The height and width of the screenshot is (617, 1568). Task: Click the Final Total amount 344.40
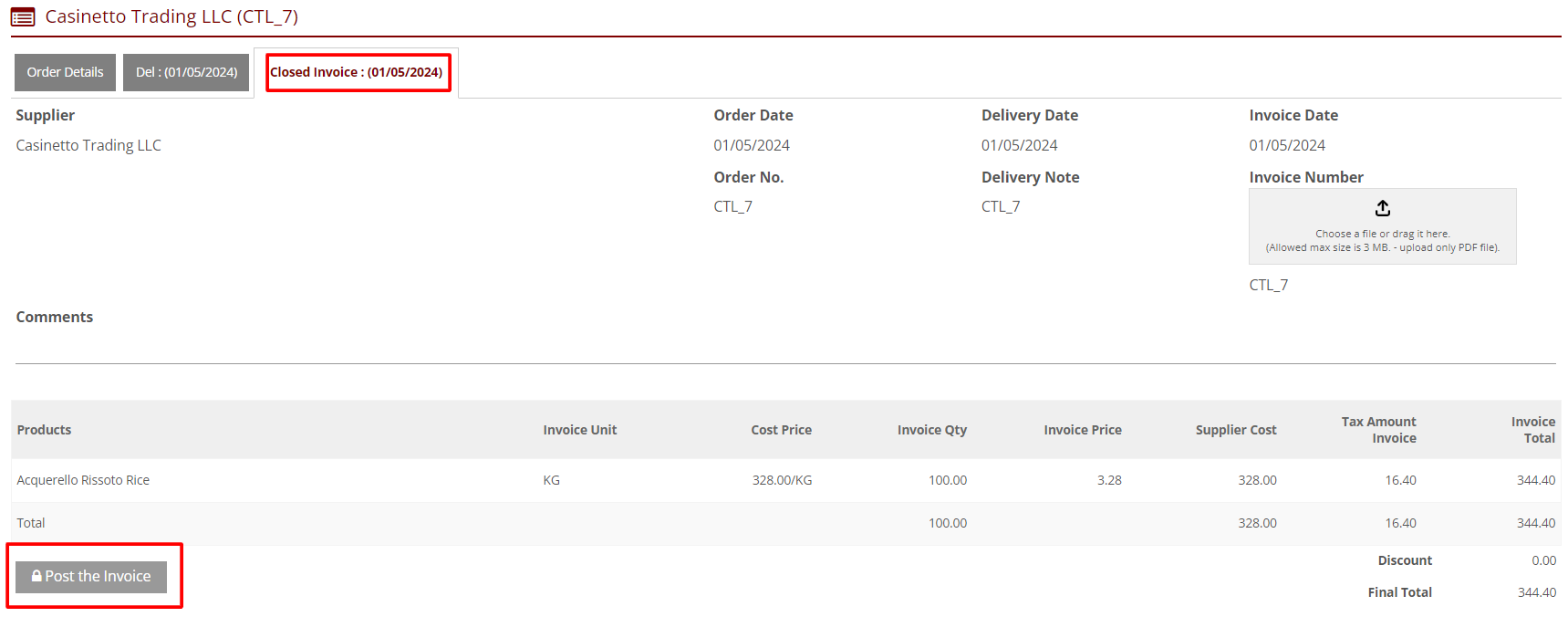1536,592
